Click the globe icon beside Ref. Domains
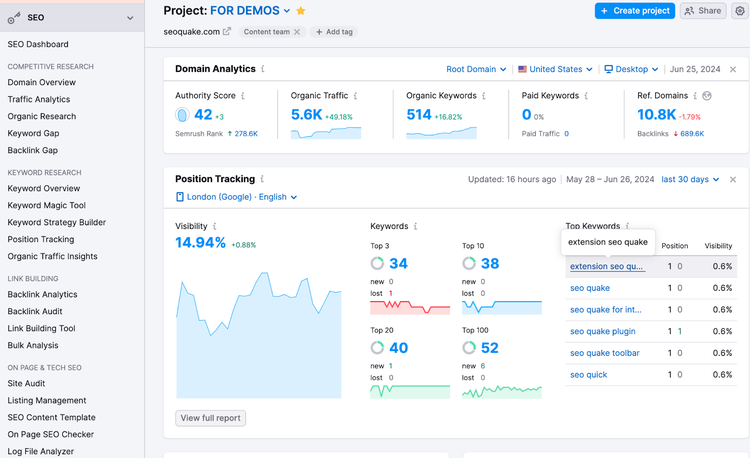The width and height of the screenshot is (750, 458). pos(707,96)
